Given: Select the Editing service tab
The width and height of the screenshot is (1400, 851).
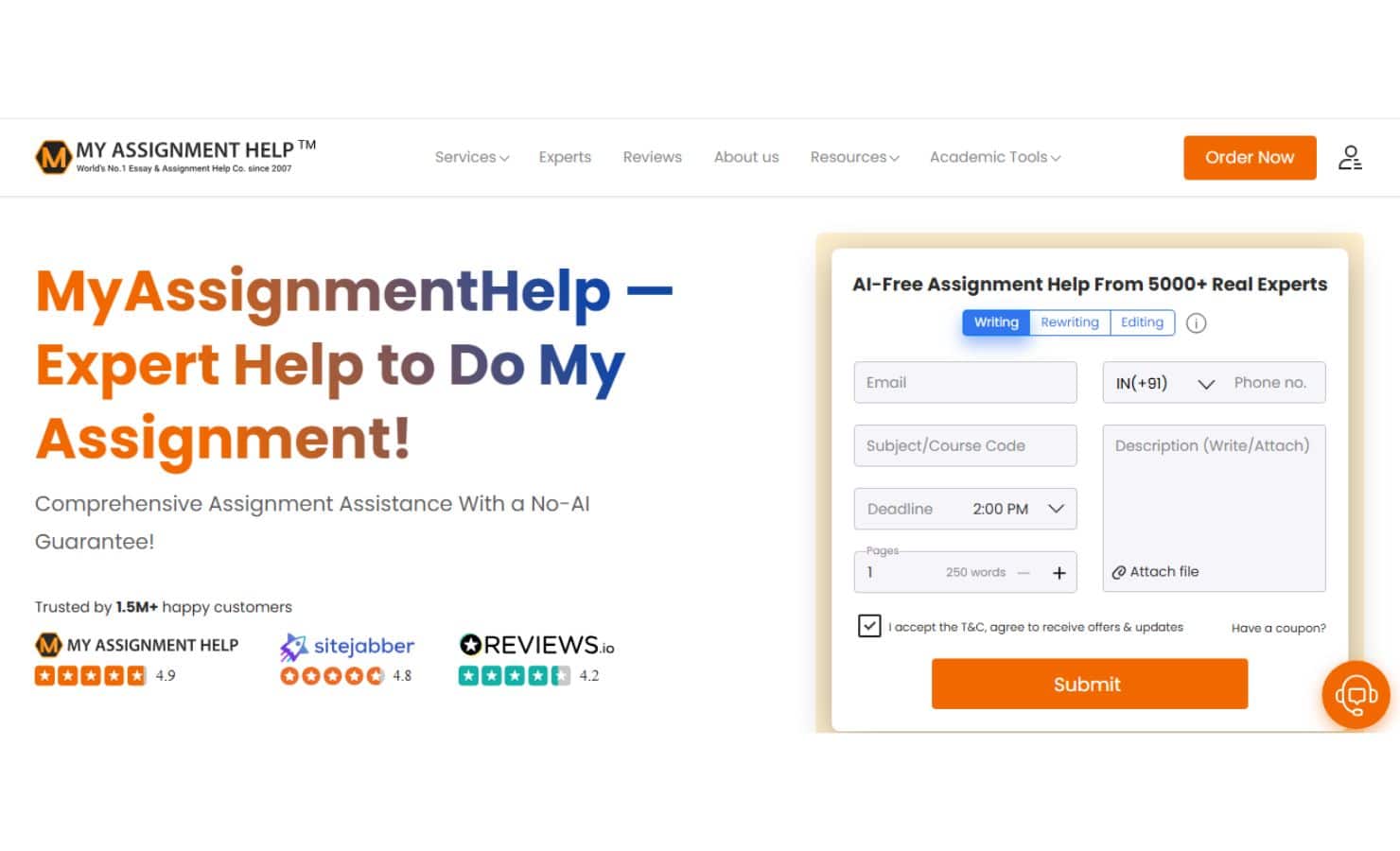Looking at the screenshot, I should point(1142,322).
